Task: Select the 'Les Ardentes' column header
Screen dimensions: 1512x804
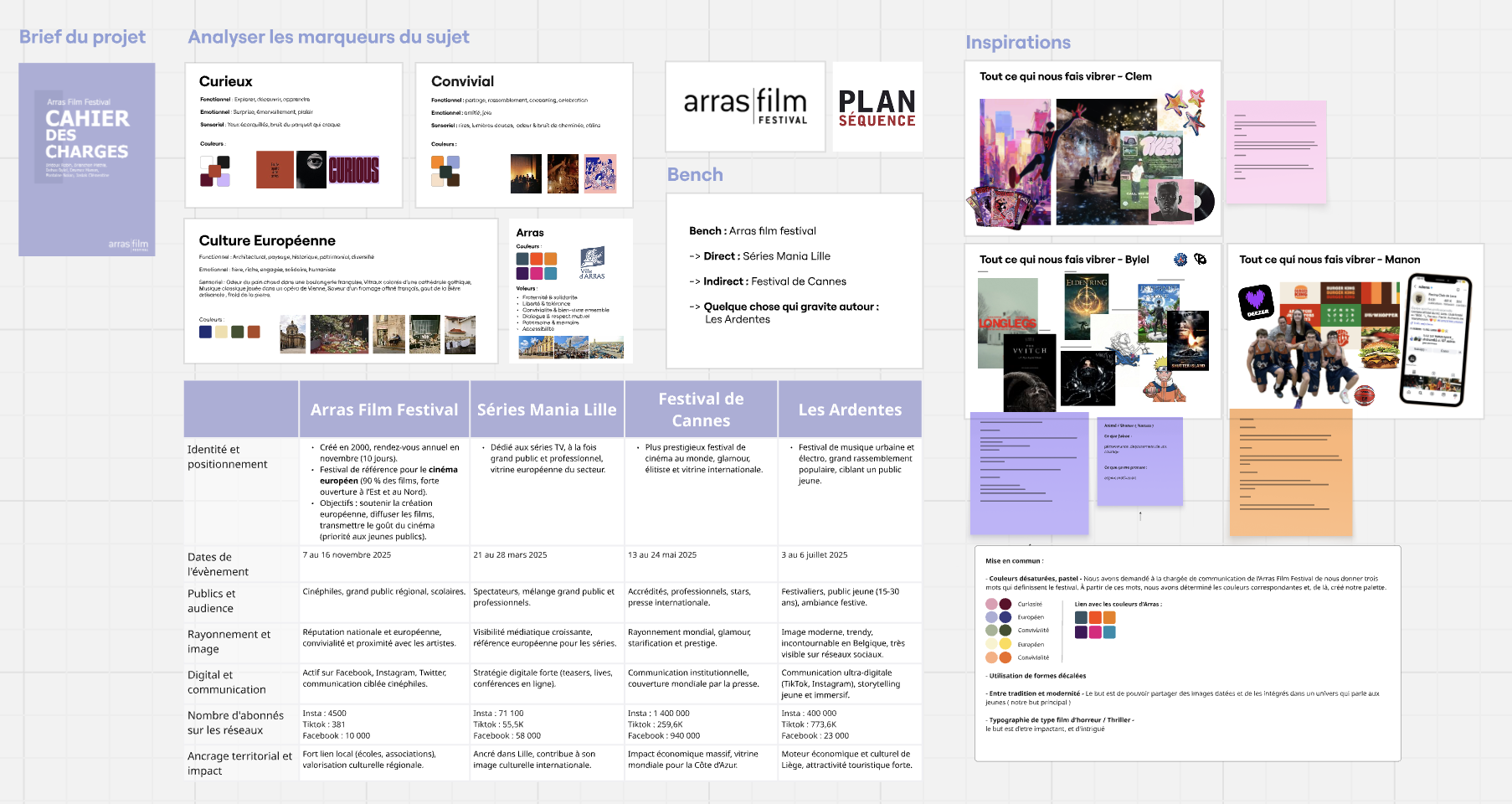Action: (850, 410)
